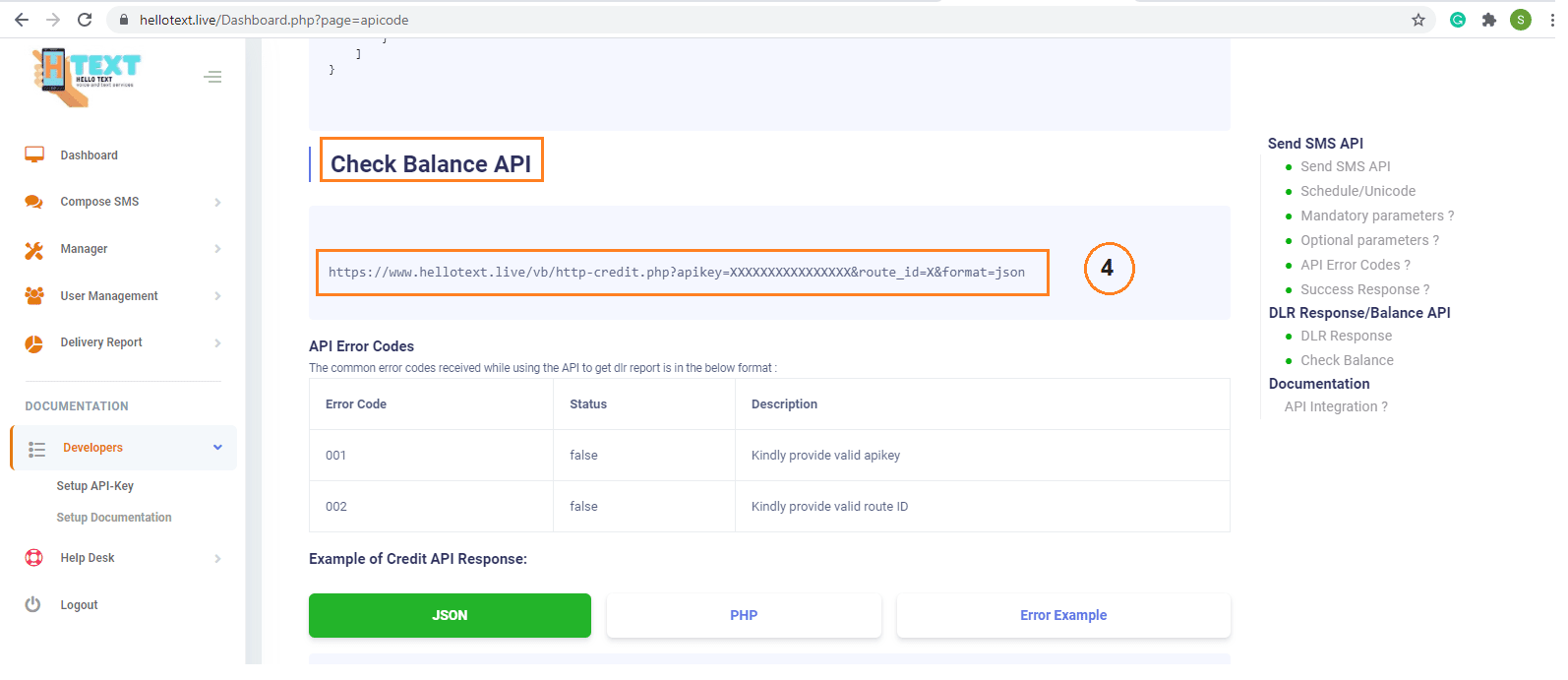Jump to Check Balance in contents list

pyautogui.click(x=1347, y=360)
